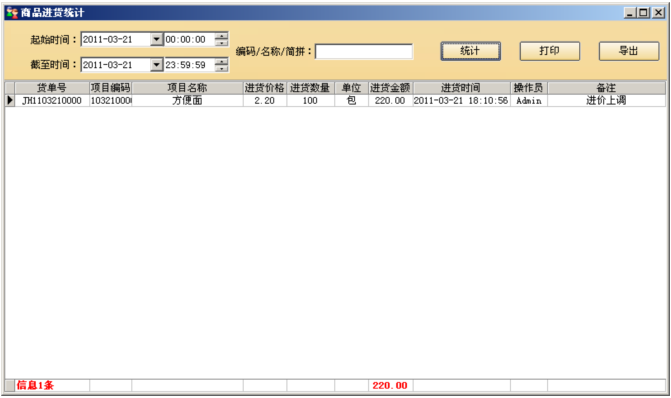Image resolution: width=671 pixels, height=398 pixels.
Task: Decrease the 截至时间 time spinner
Action: click(221, 68)
